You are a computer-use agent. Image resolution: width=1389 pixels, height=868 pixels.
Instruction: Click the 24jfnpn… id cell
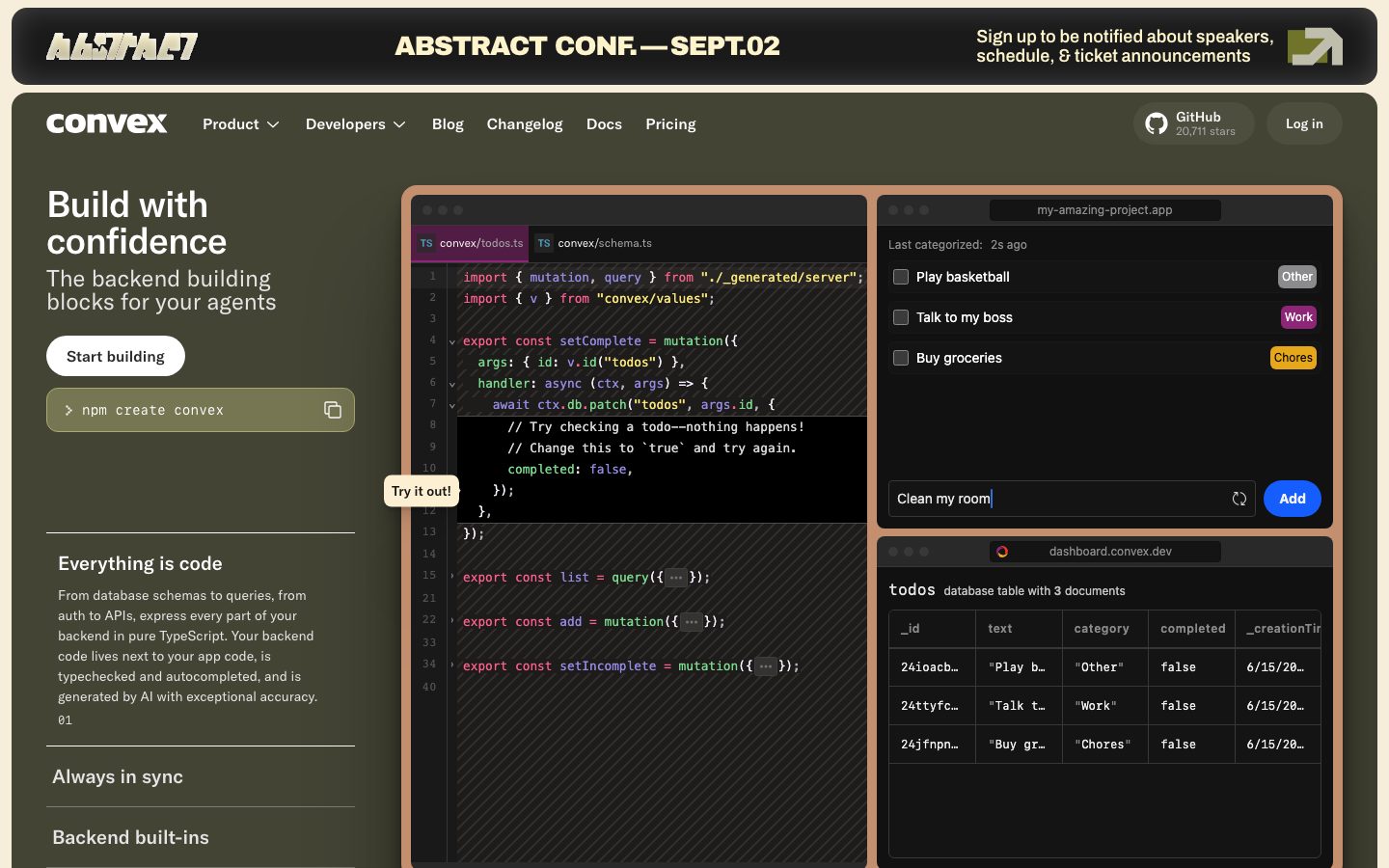932,745
